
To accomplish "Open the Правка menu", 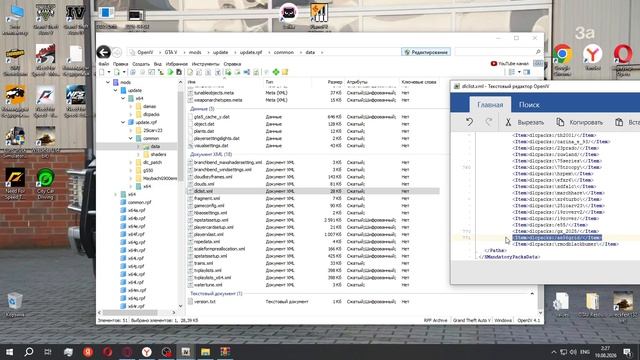I will click(x=120, y=64).
